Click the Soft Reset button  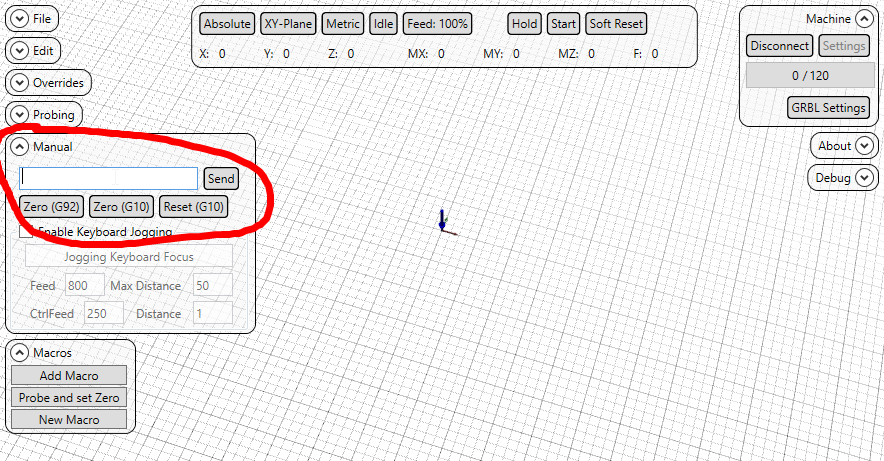[x=616, y=24]
